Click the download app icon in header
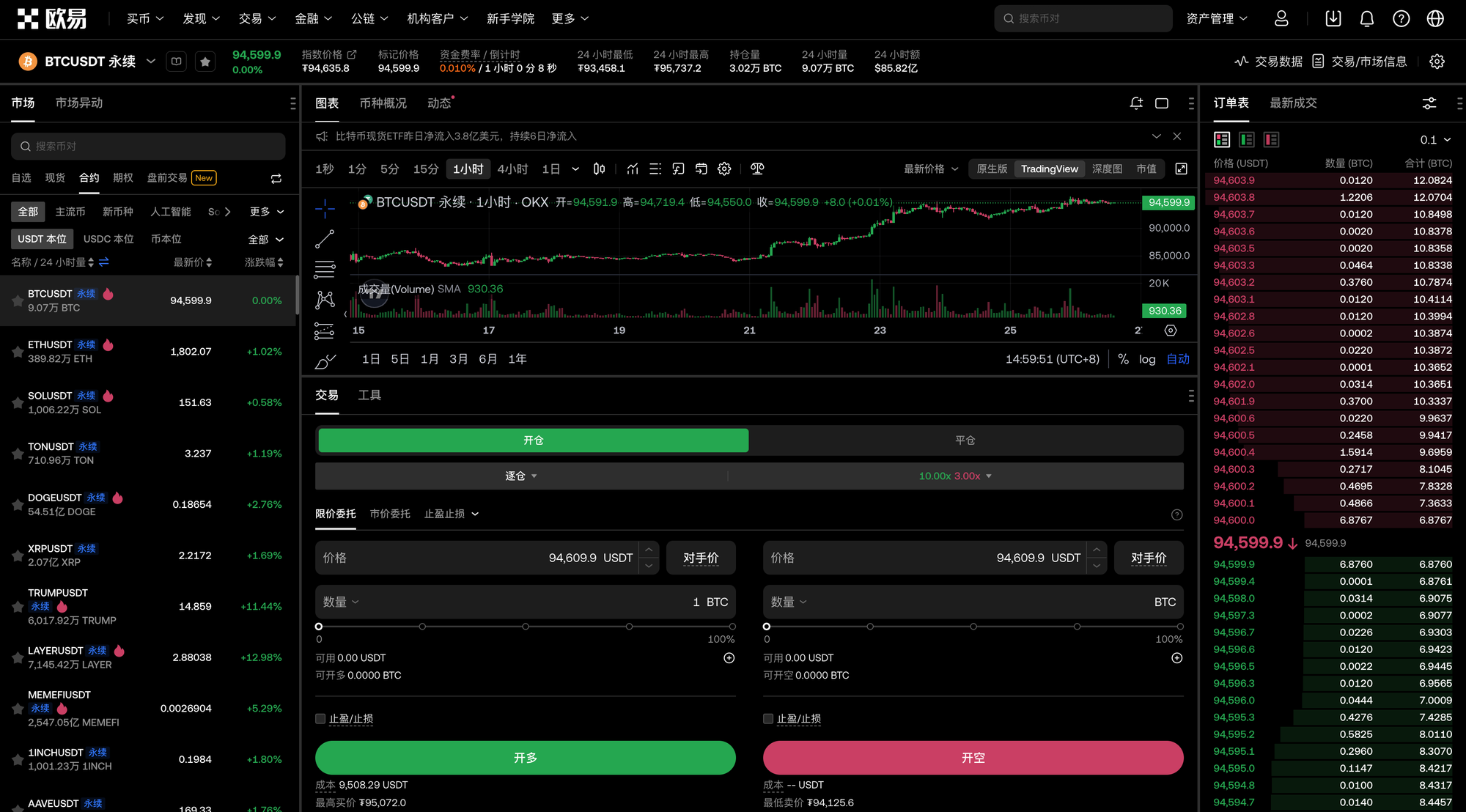The image size is (1466, 812). pos(1333,19)
